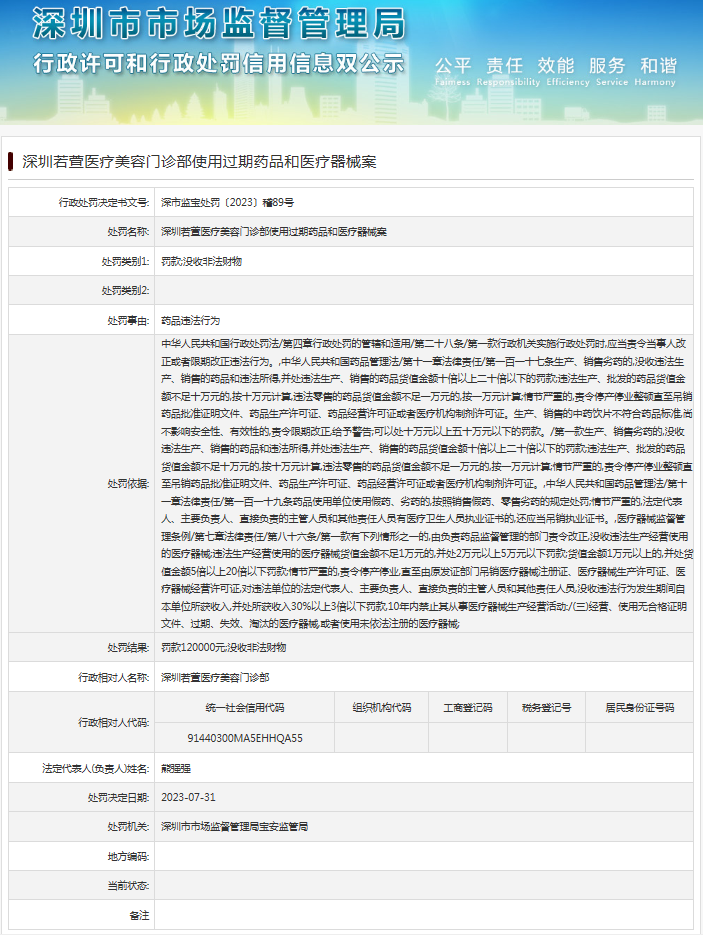Click the 责任 Responsibility slogan

click(507, 71)
